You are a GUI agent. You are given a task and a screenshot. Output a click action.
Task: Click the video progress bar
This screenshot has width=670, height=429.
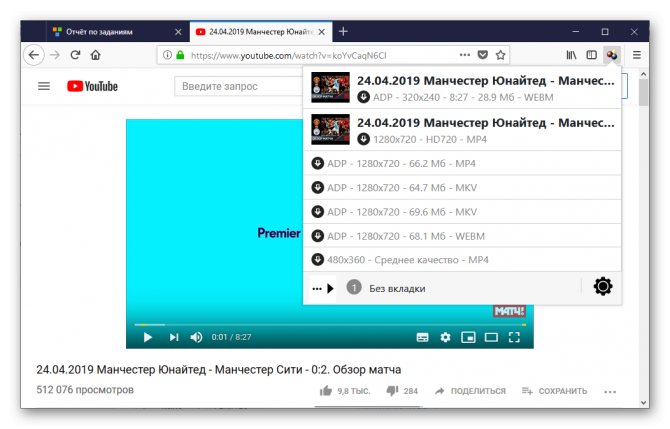click(x=330, y=324)
